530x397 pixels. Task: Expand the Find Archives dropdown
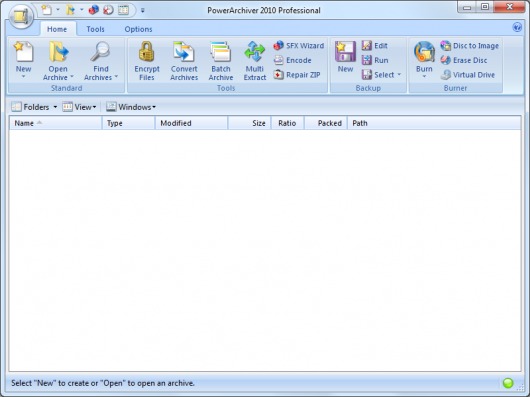[x=101, y=61]
